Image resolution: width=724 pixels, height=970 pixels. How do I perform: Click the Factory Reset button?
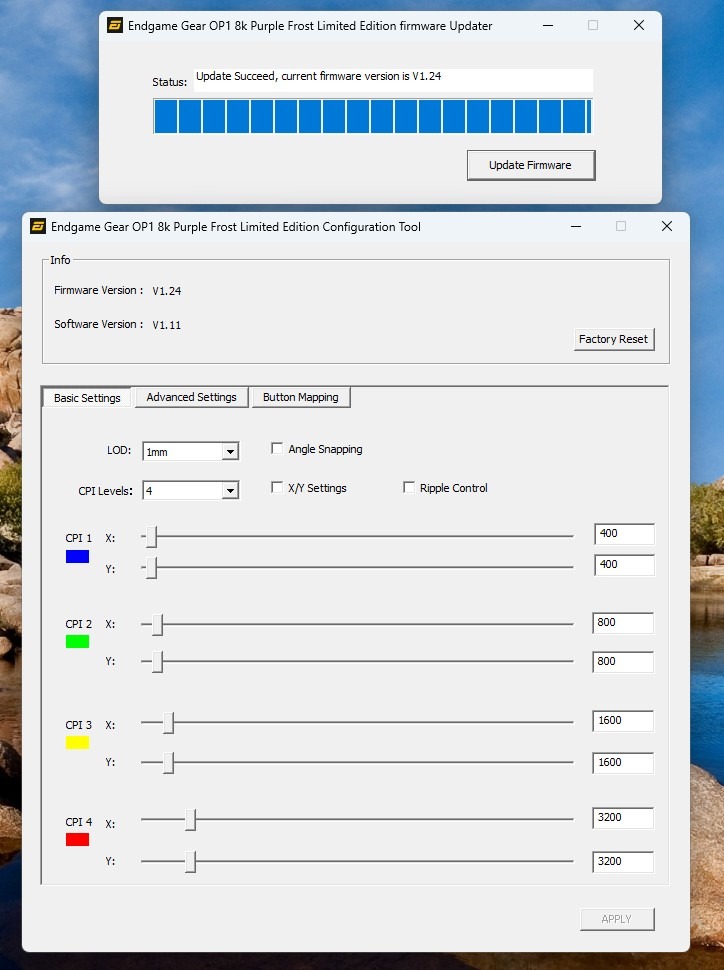click(x=613, y=339)
